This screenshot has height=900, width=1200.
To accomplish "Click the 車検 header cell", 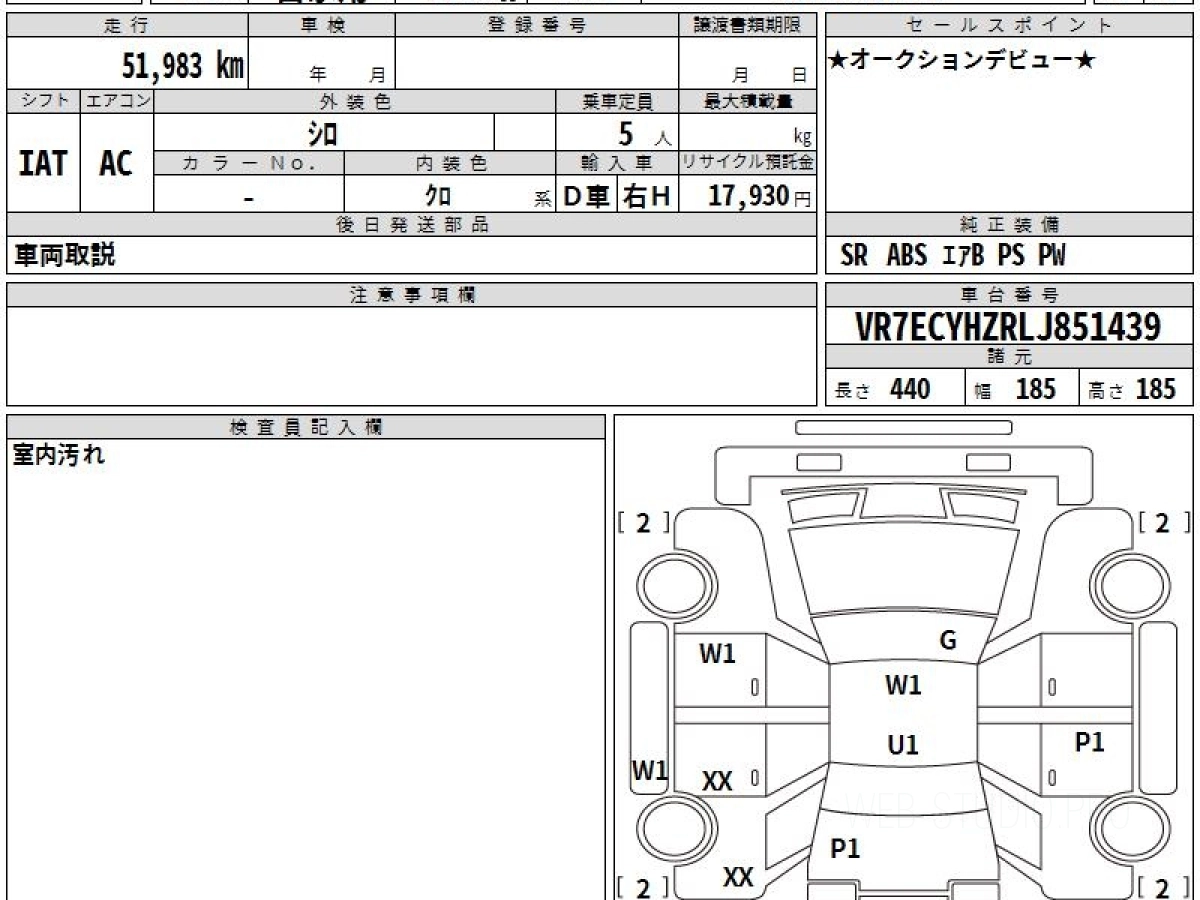I will point(322,27).
